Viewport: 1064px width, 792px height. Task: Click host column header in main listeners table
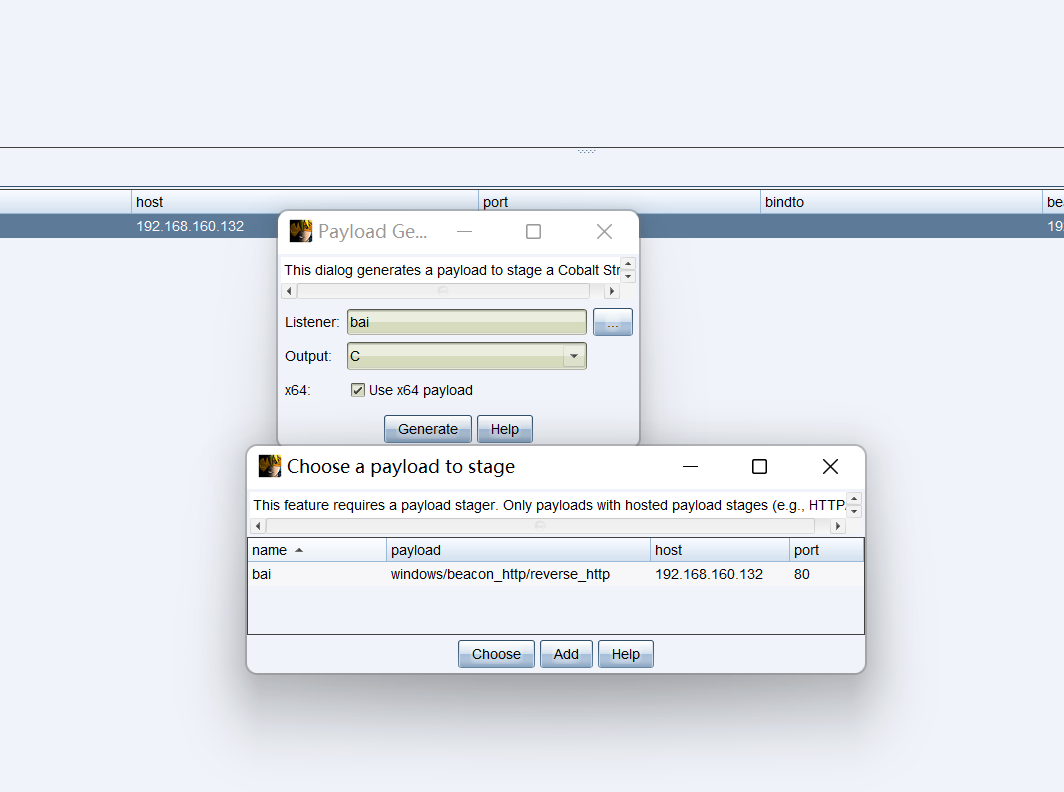[x=305, y=202]
